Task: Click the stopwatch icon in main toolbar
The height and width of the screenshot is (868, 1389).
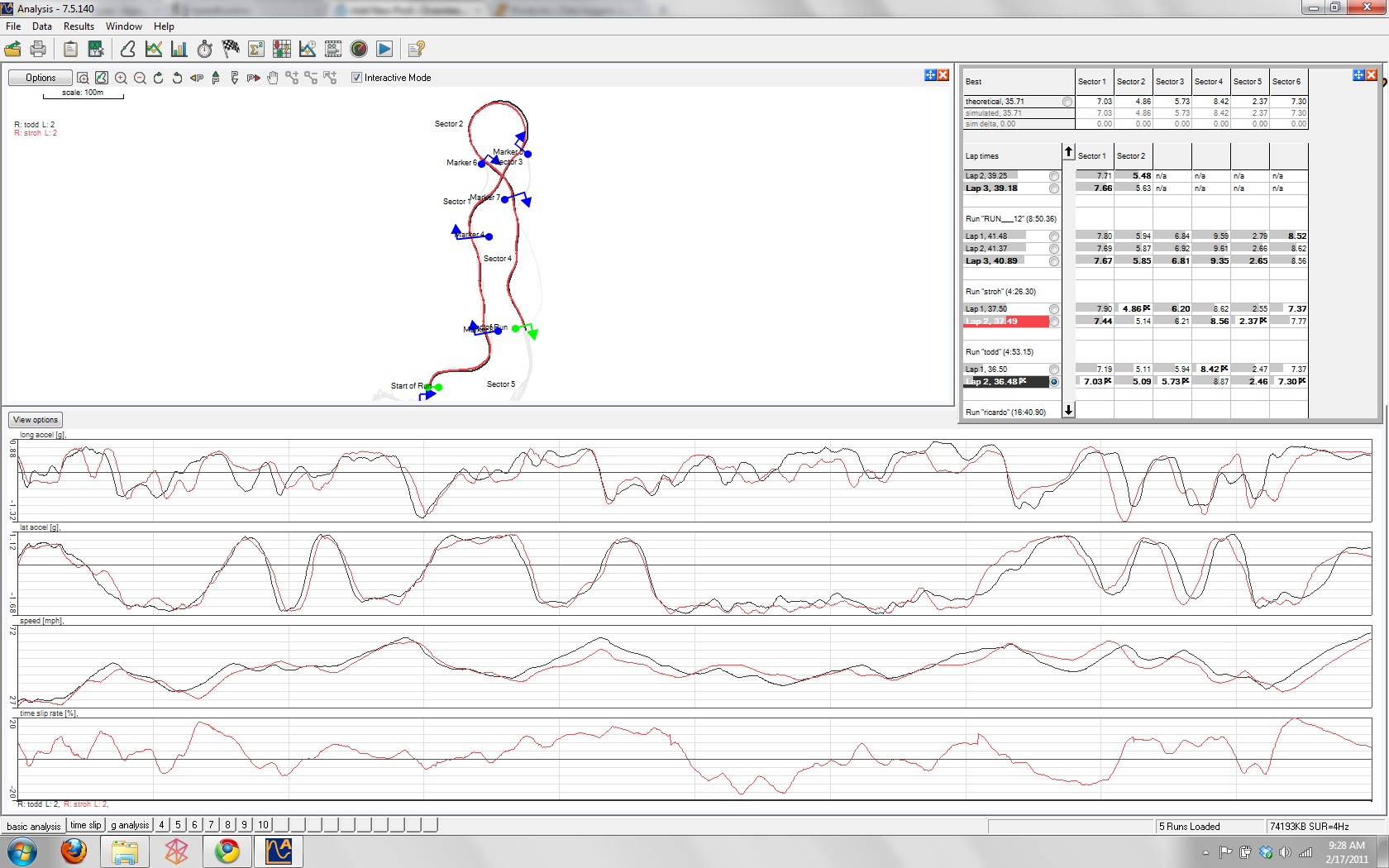Action: 205,50
